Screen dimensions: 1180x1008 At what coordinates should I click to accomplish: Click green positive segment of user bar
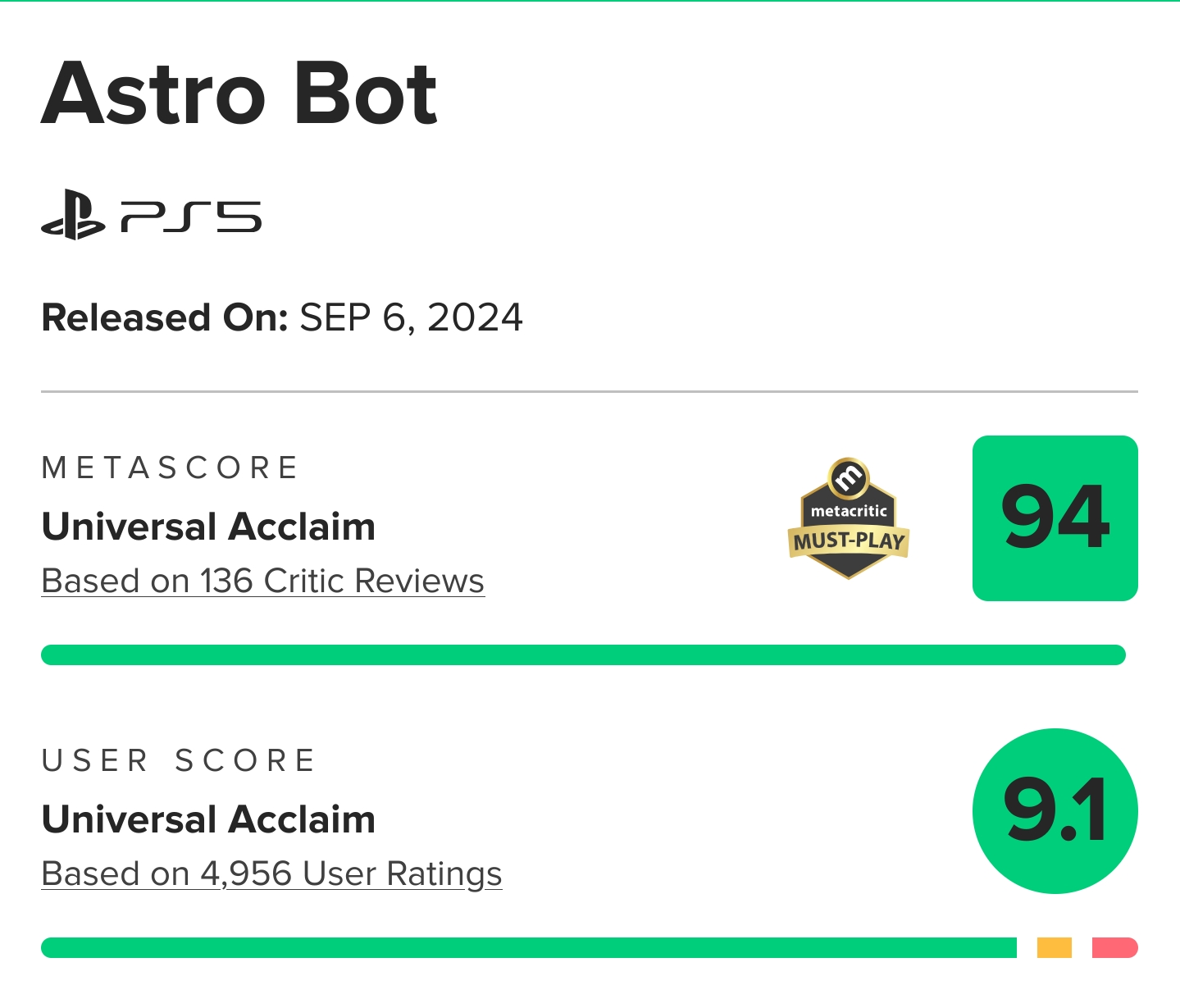pos(529,947)
